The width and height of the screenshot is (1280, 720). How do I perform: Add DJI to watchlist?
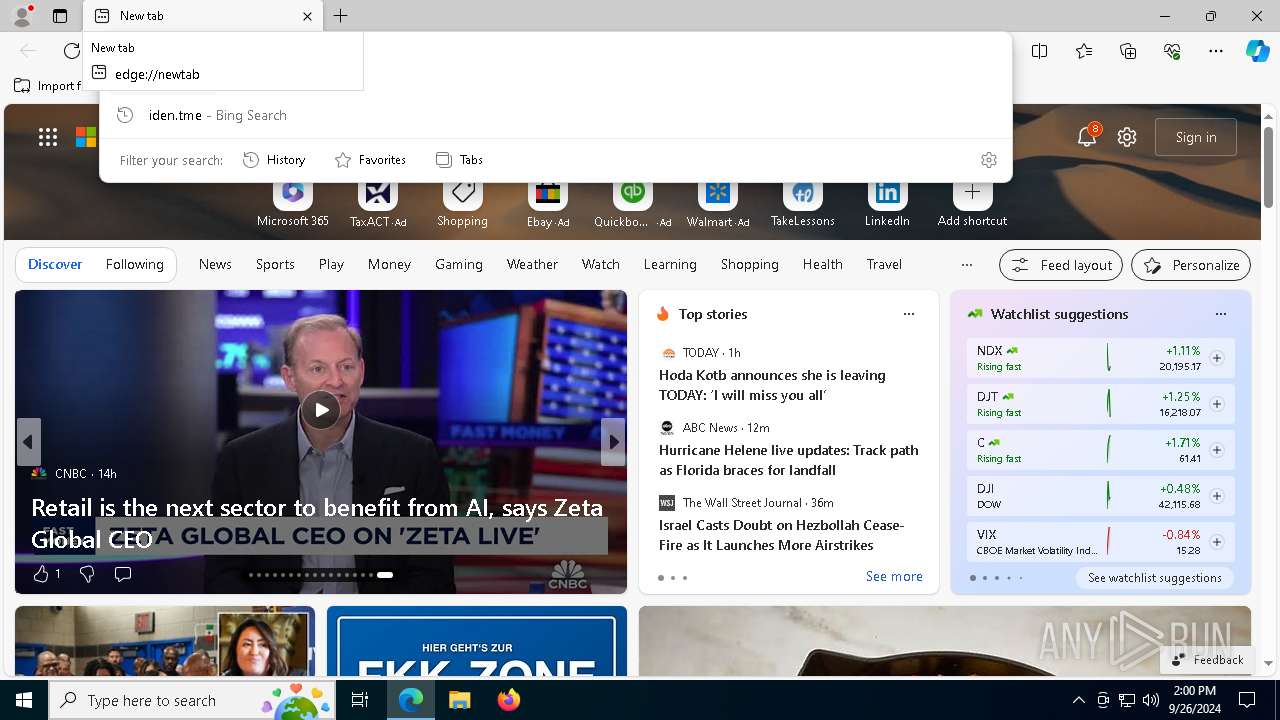[x=1217, y=496]
